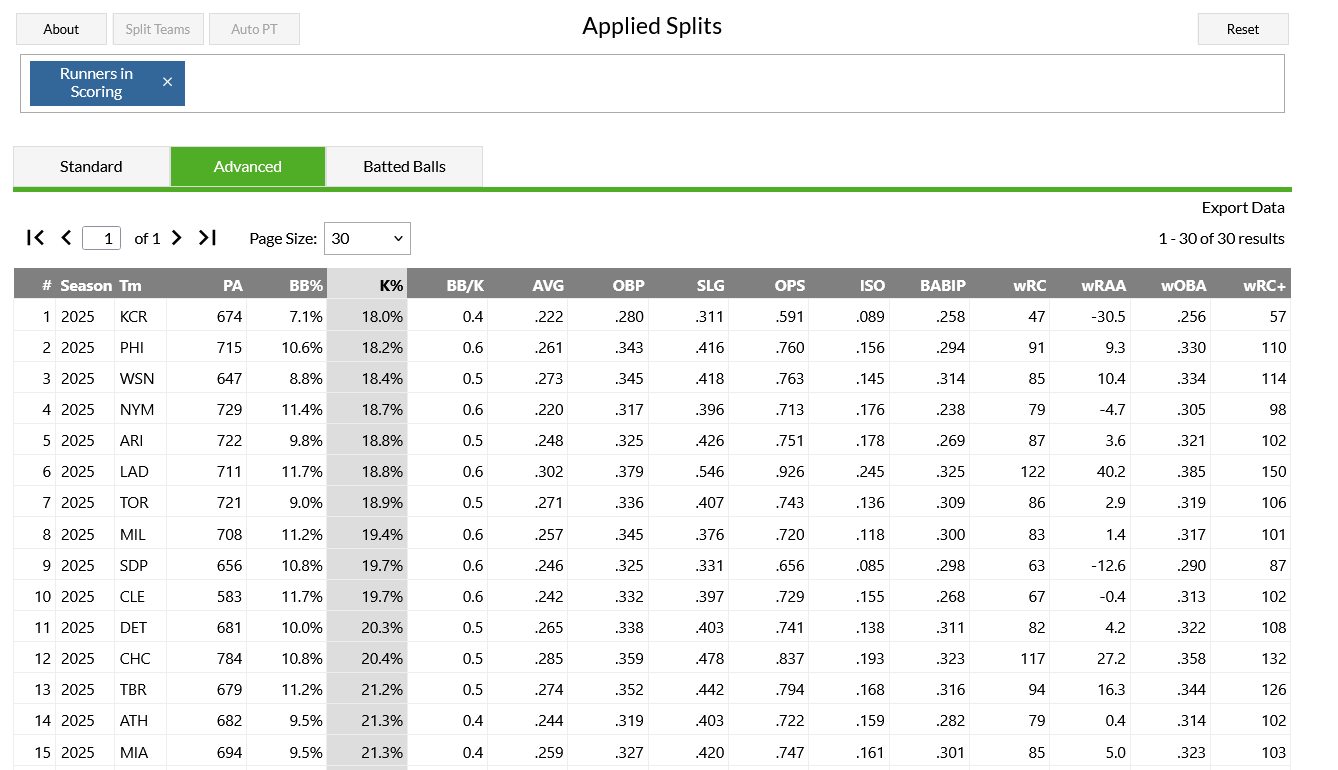The height and width of the screenshot is (770, 1338).
Task: Go to the previous results page
Action: pos(66,238)
